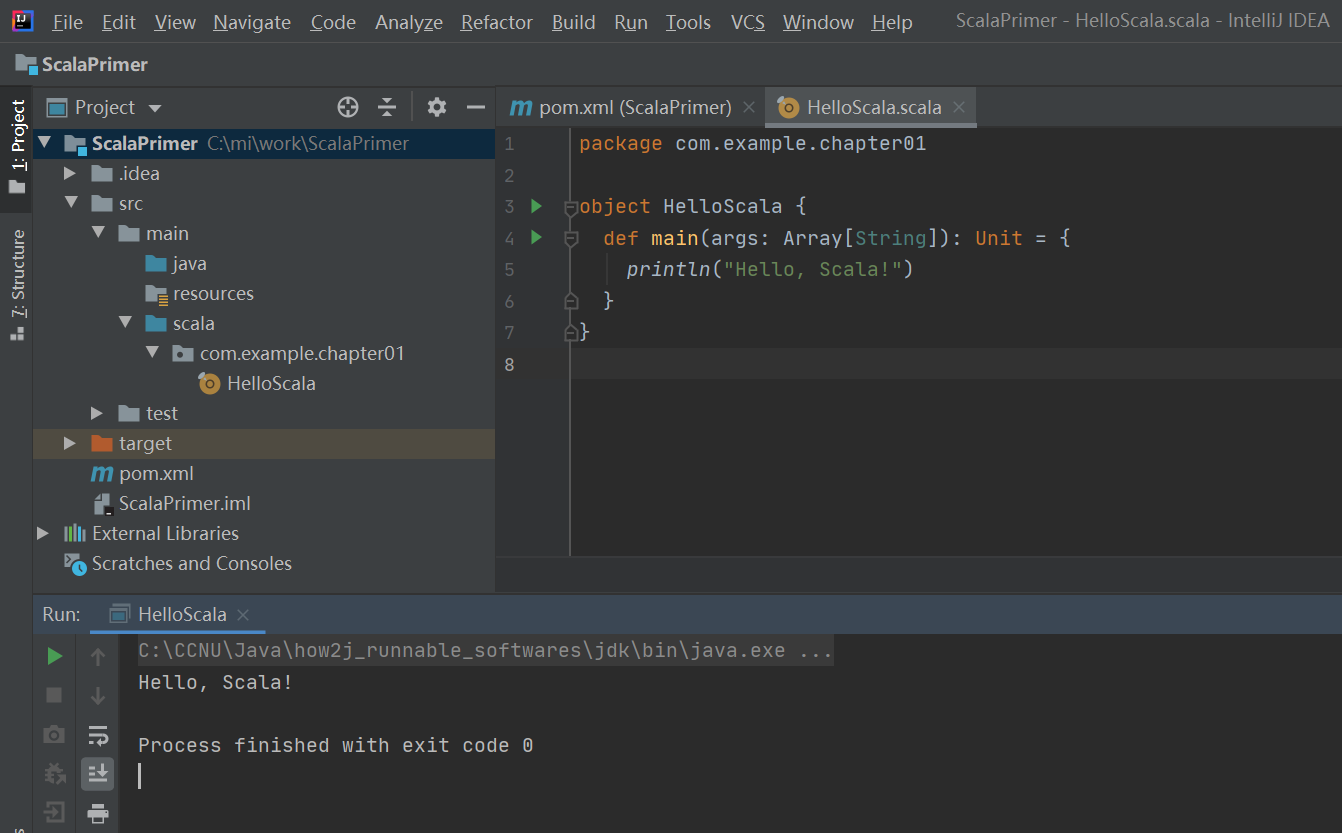Collapse the scala folder arrow
Screen dimensions: 1342x833
point(125,323)
